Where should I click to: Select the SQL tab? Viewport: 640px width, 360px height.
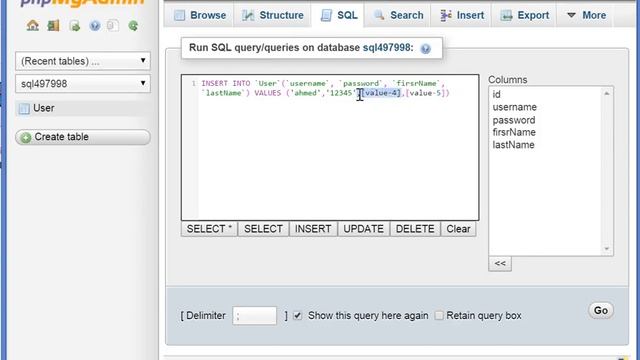(338, 15)
